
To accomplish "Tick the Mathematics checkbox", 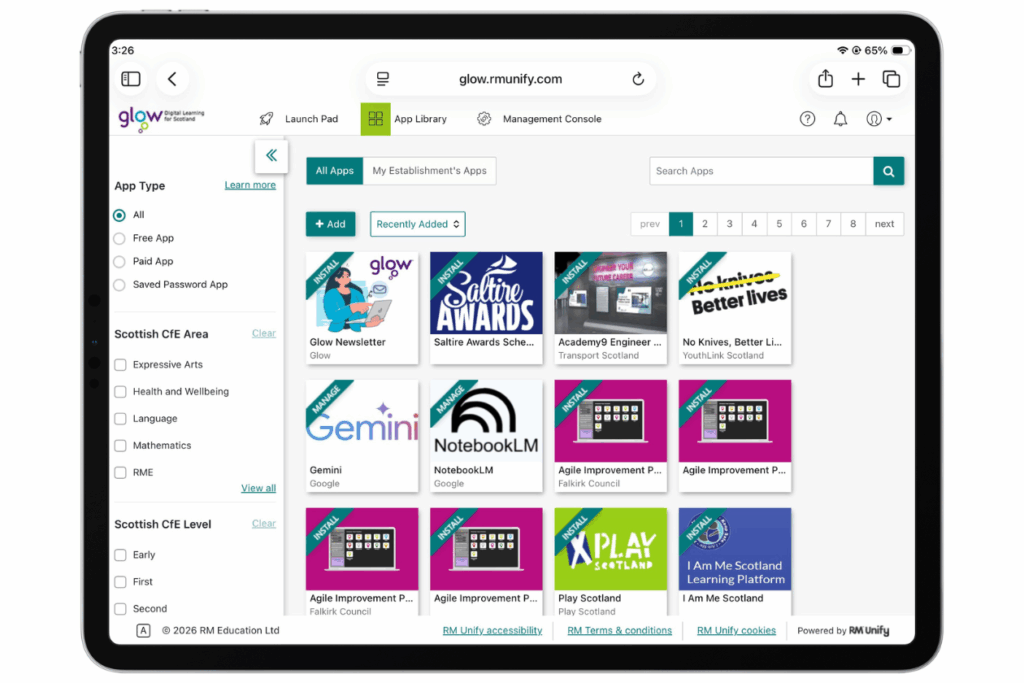I will coord(120,446).
